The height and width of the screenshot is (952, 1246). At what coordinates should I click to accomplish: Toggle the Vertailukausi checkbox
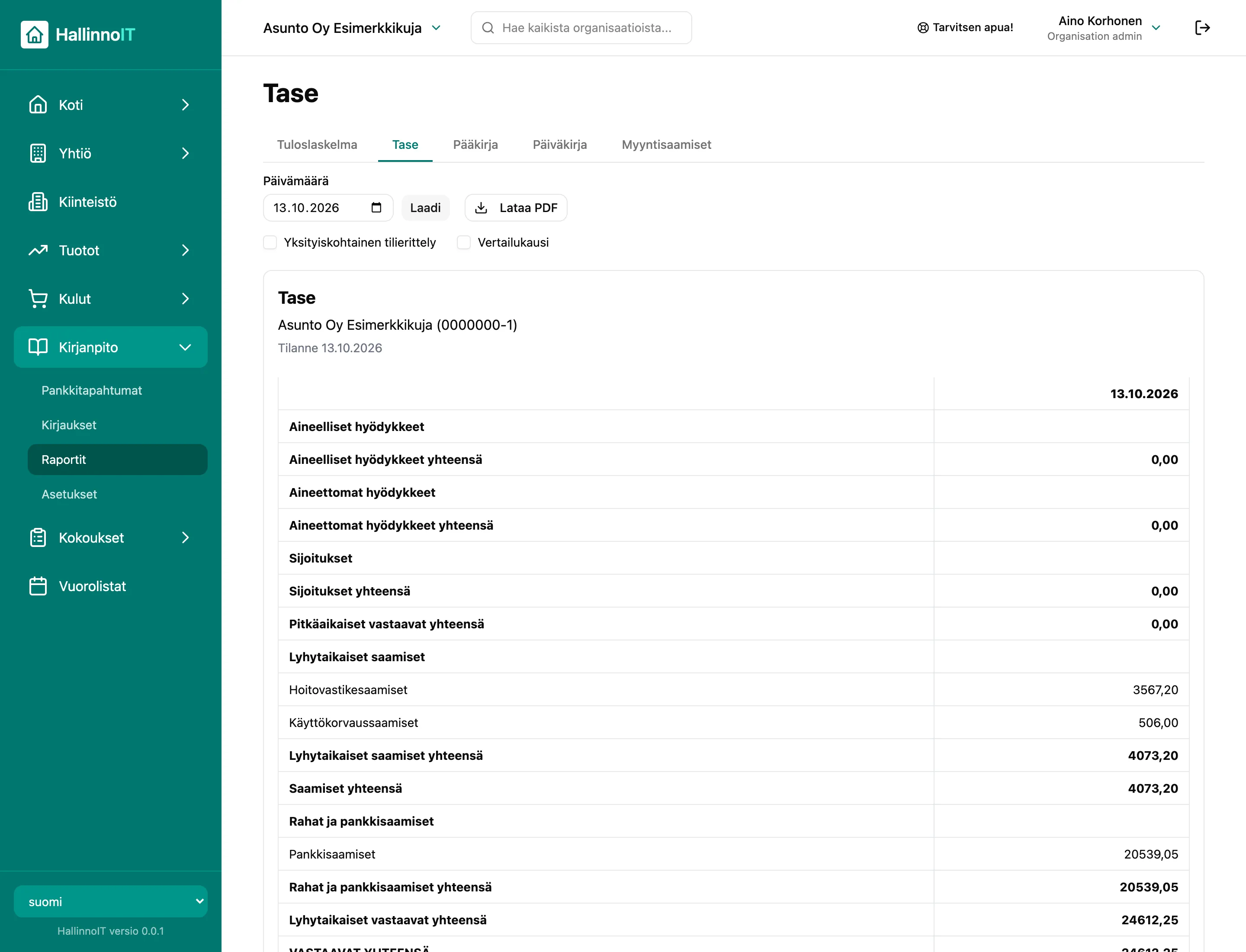pos(464,242)
